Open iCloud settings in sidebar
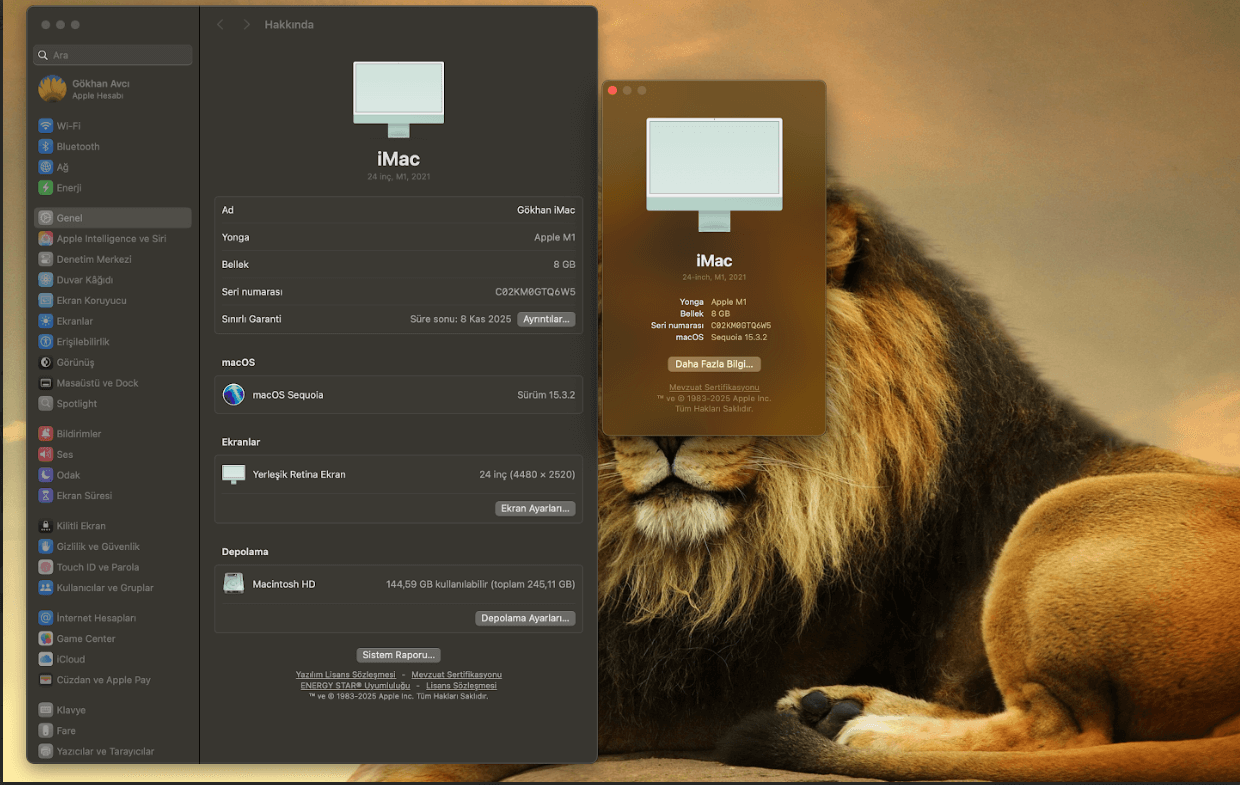 113,659
